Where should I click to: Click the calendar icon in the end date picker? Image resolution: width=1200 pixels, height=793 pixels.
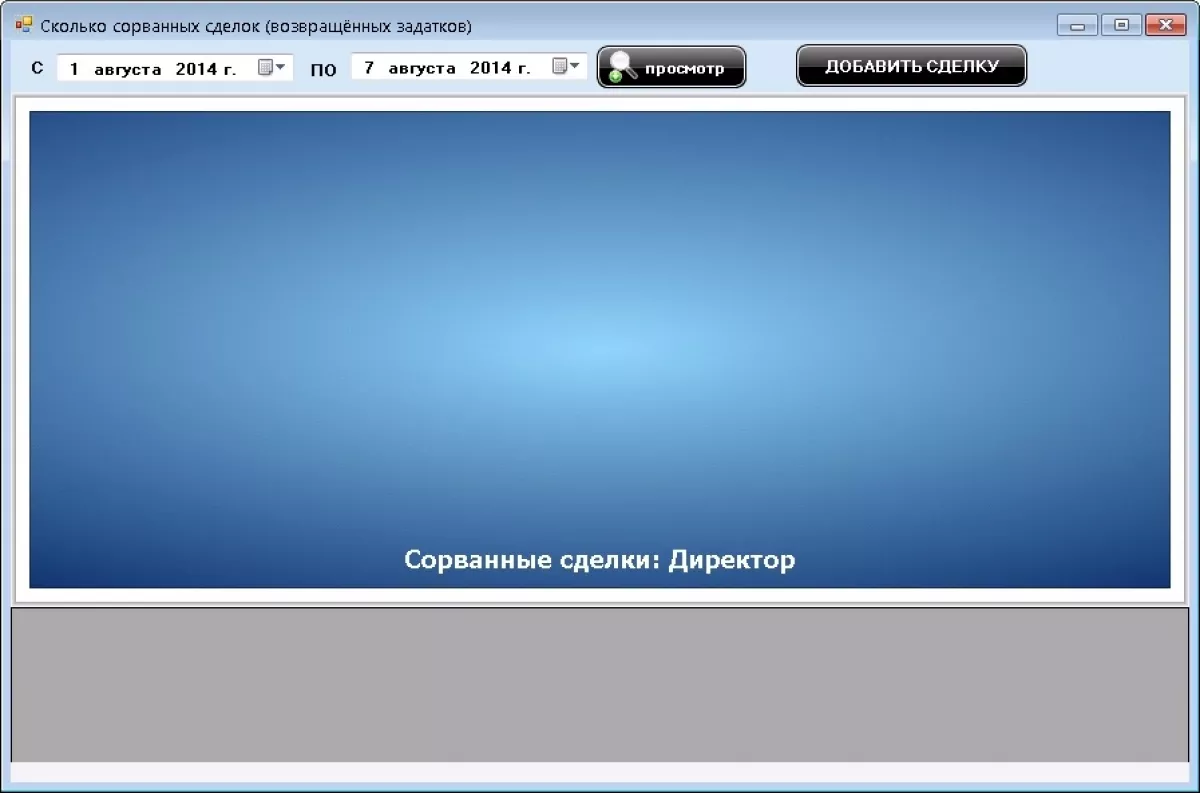(x=560, y=67)
